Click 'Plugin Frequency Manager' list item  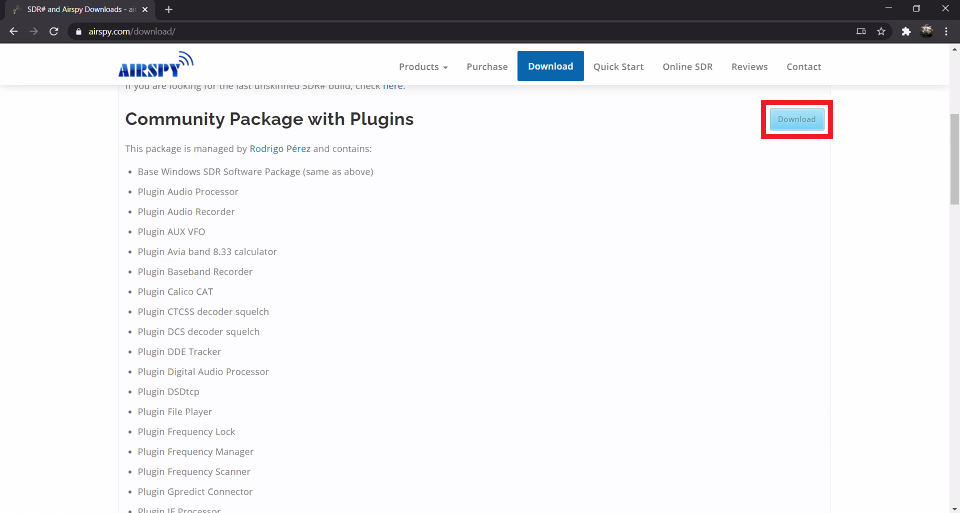click(x=195, y=452)
